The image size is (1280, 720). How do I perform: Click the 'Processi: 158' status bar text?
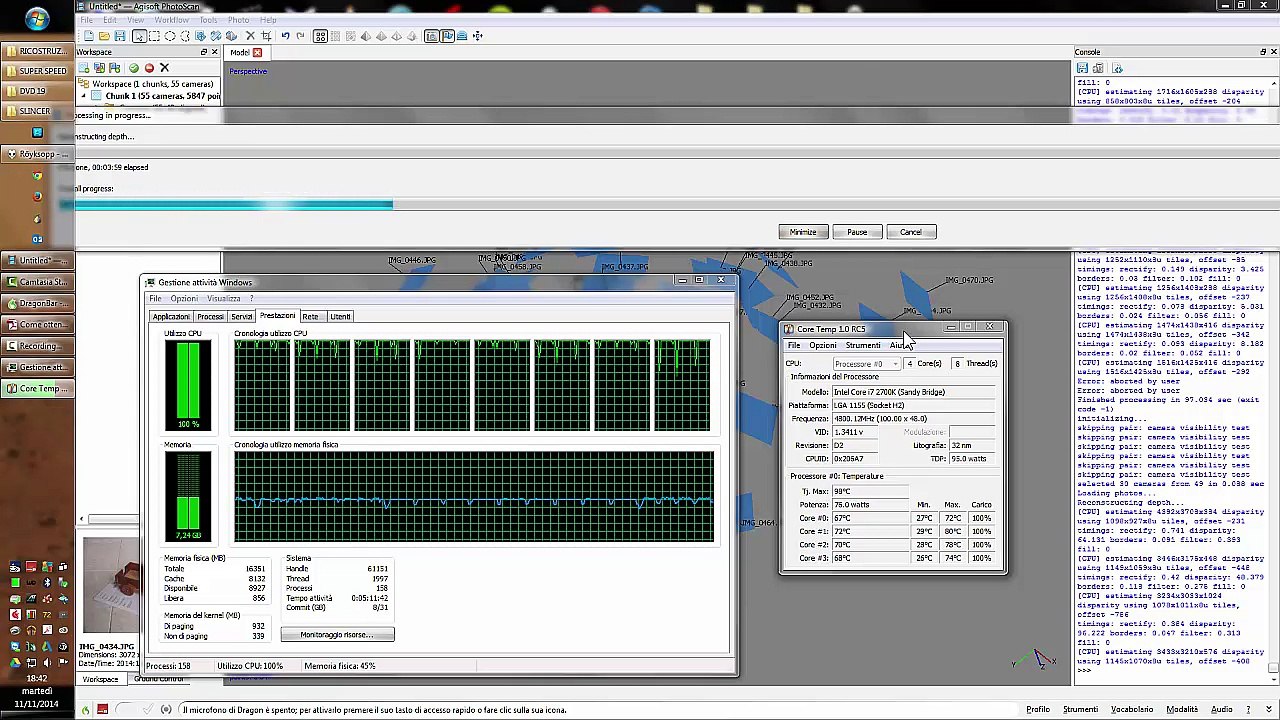(x=168, y=666)
